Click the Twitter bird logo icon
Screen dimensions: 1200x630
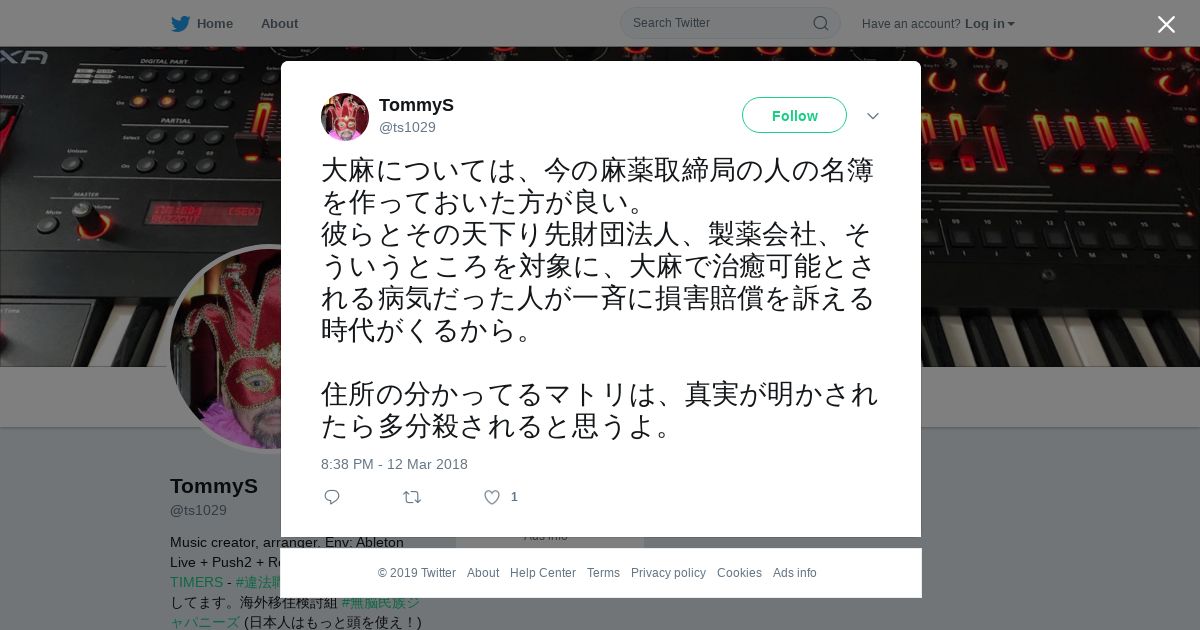click(180, 23)
